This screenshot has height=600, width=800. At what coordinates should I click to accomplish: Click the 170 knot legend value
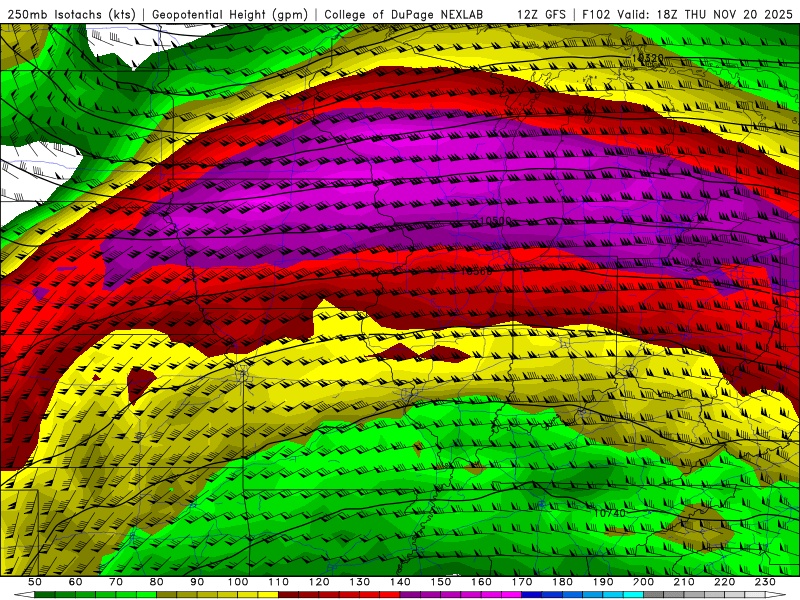click(522, 582)
